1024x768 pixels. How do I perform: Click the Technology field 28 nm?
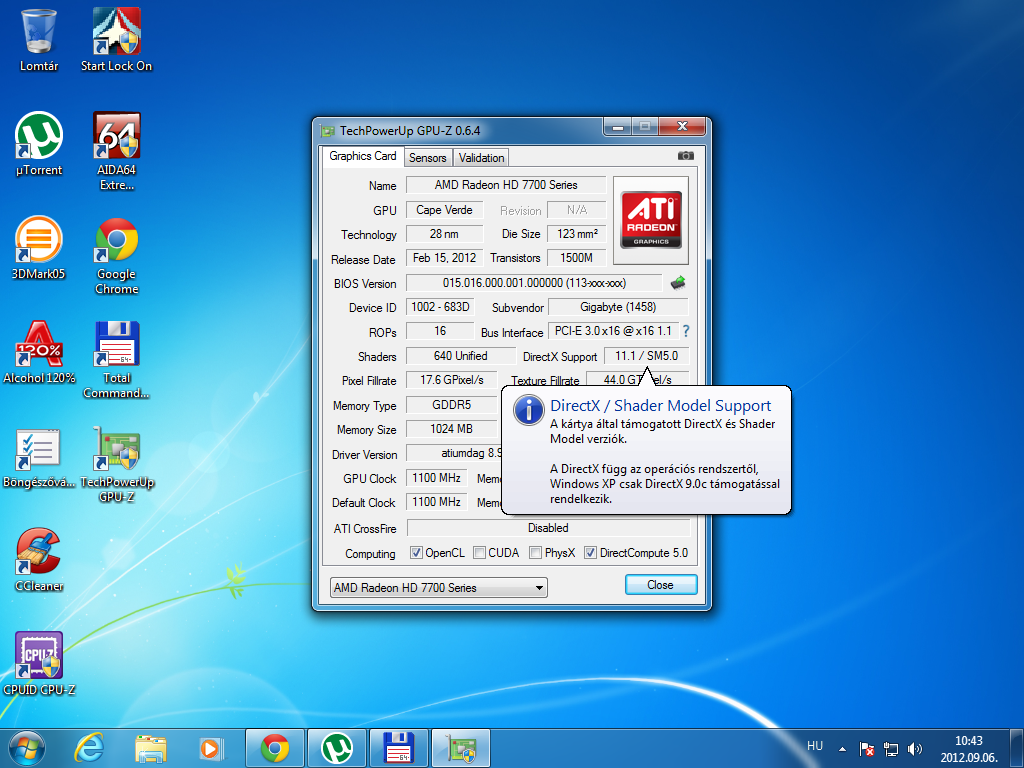(444, 234)
